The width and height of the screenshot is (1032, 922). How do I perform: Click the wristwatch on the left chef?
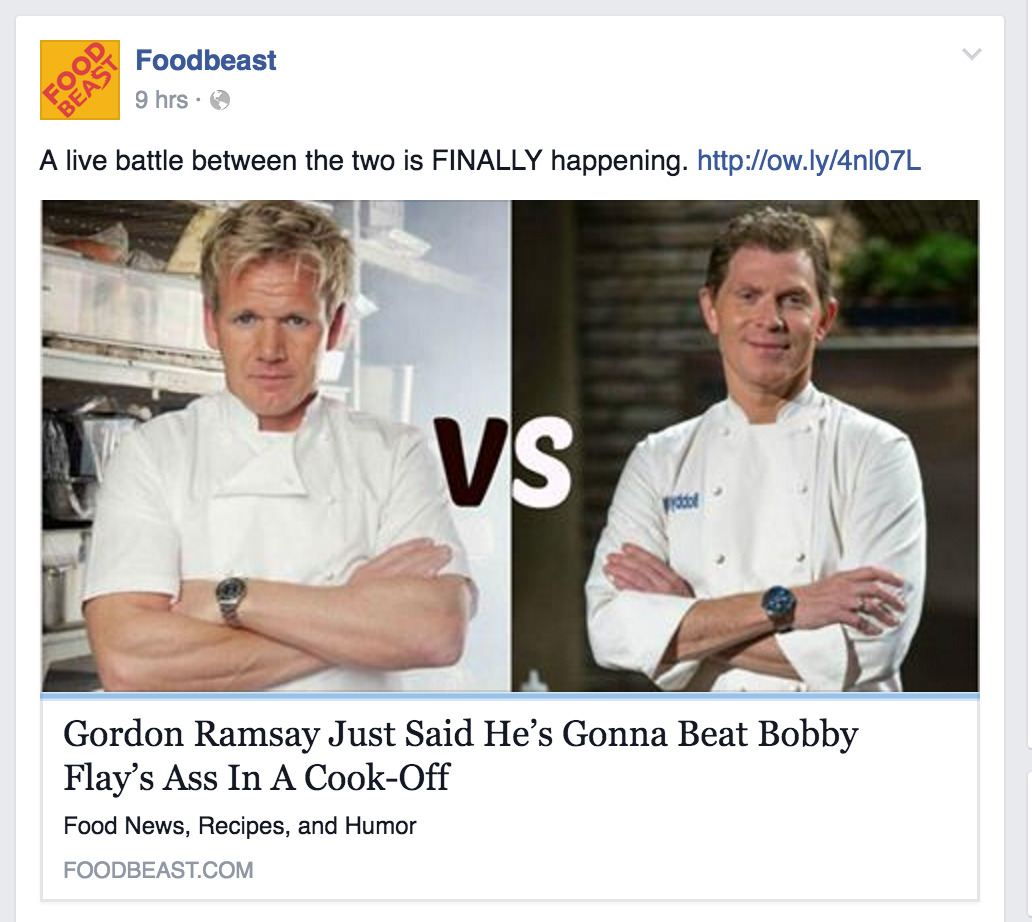coord(231,600)
